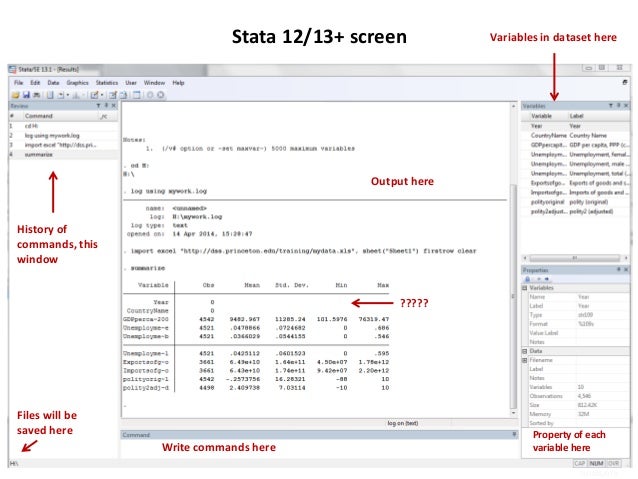This screenshot has height=479, width=638.
Task: Click the Clear --more-- condition icon
Action: click(x=150, y=95)
